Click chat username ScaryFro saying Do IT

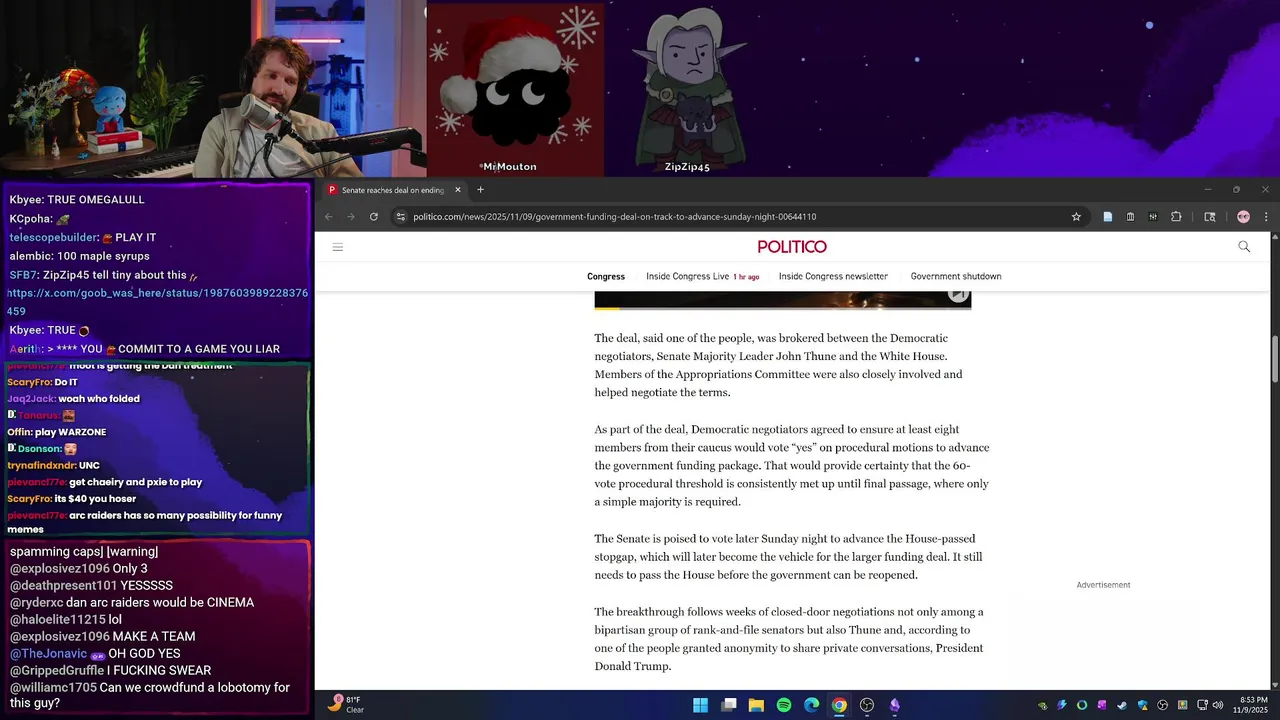pos(28,382)
